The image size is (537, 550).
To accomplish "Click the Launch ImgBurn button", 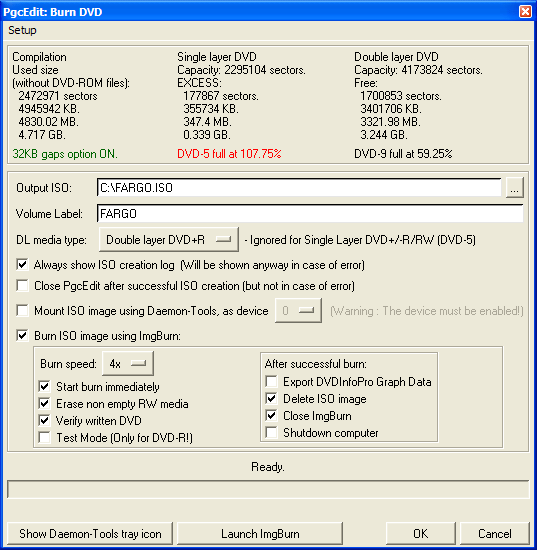I will (x=260, y=534).
